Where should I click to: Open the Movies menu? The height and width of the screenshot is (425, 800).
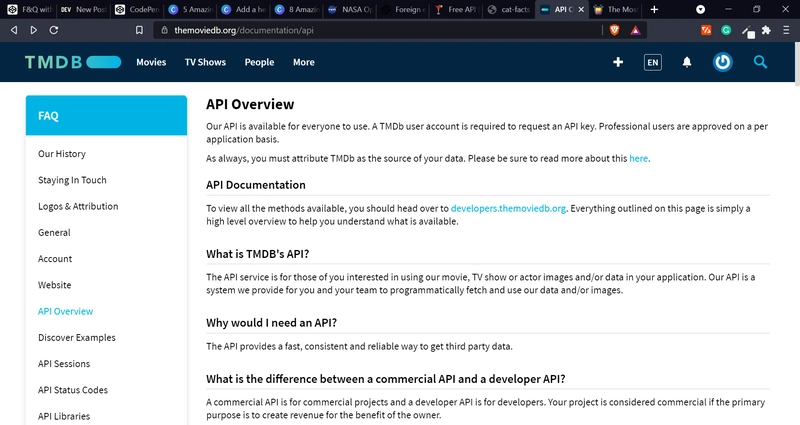[x=151, y=62]
